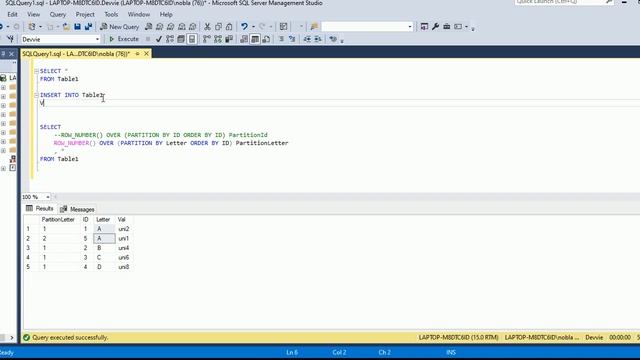Screen dimensions: 640x360
Task: Click the Database Engine Query icon next to New Query
Action: [149, 27]
